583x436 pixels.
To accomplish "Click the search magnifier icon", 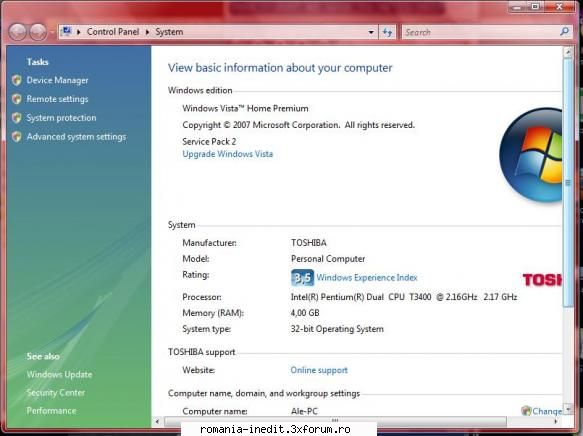I will click(x=564, y=32).
